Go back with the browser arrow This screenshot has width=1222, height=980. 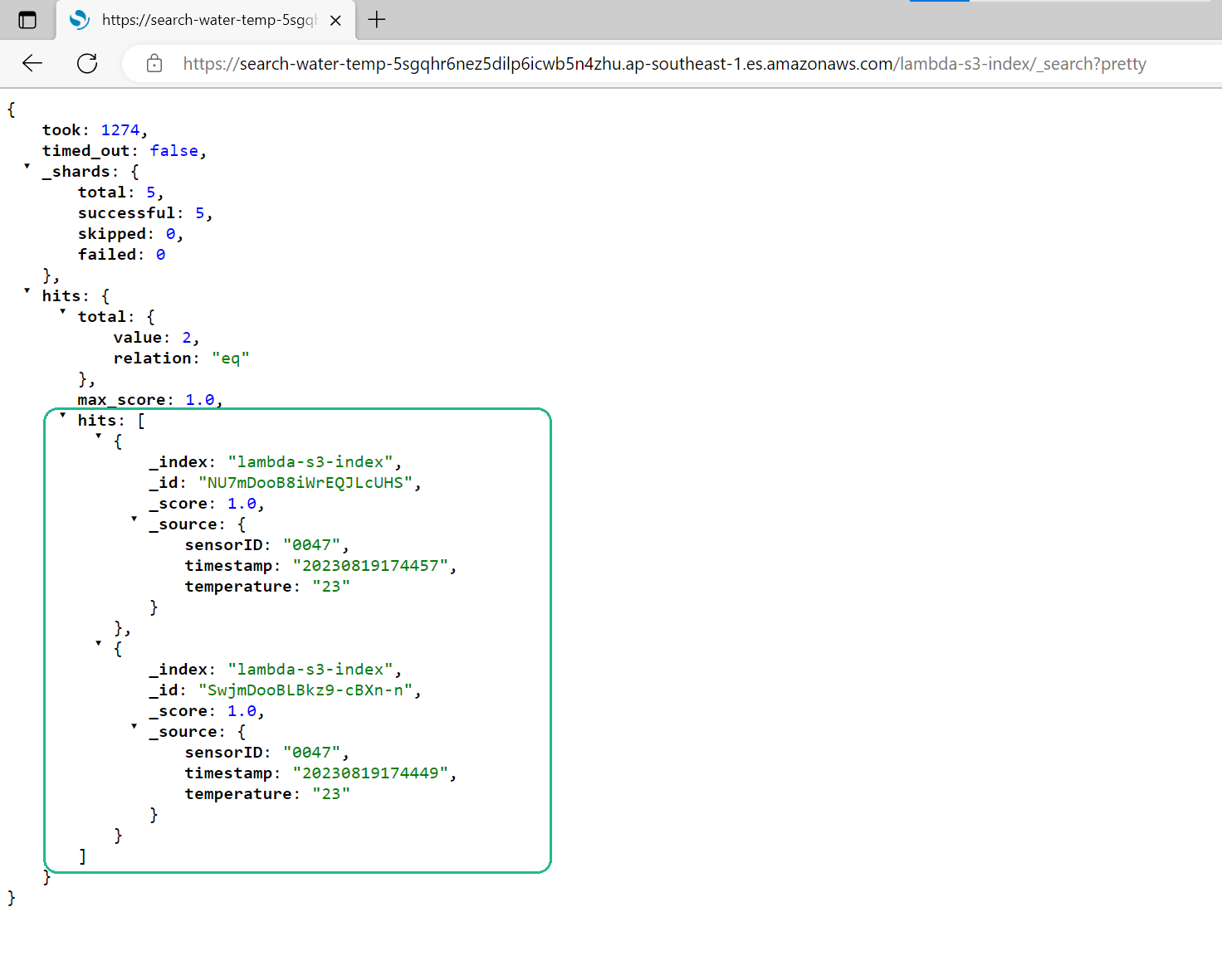(32, 63)
